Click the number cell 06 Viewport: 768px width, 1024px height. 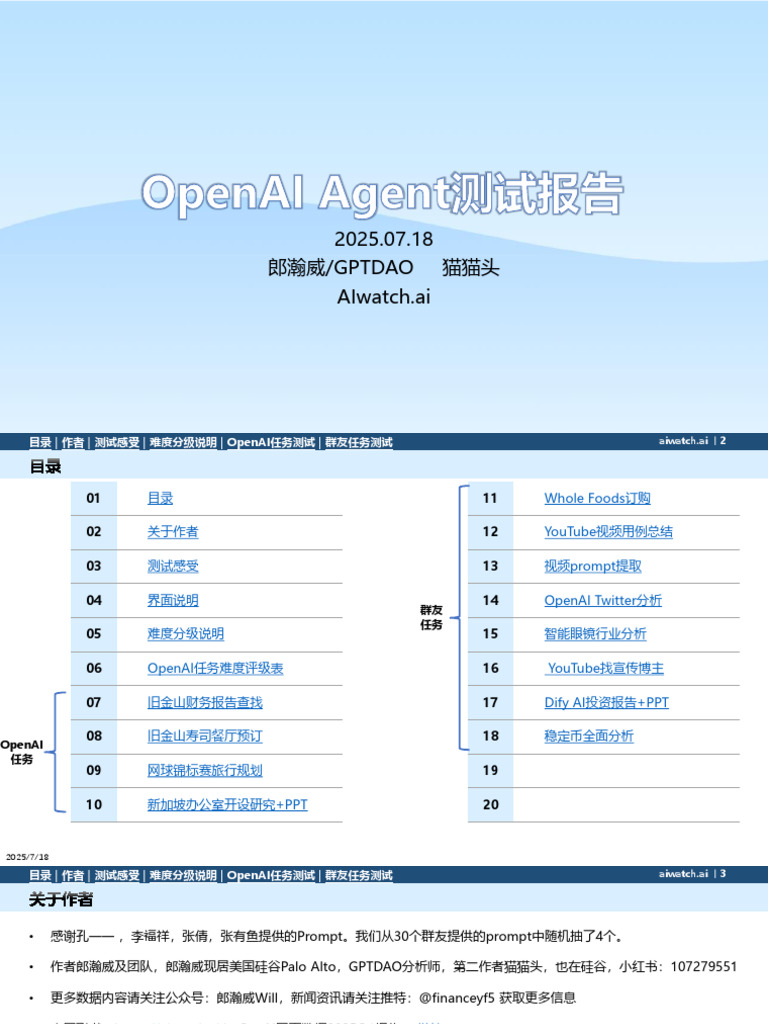[93, 668]
